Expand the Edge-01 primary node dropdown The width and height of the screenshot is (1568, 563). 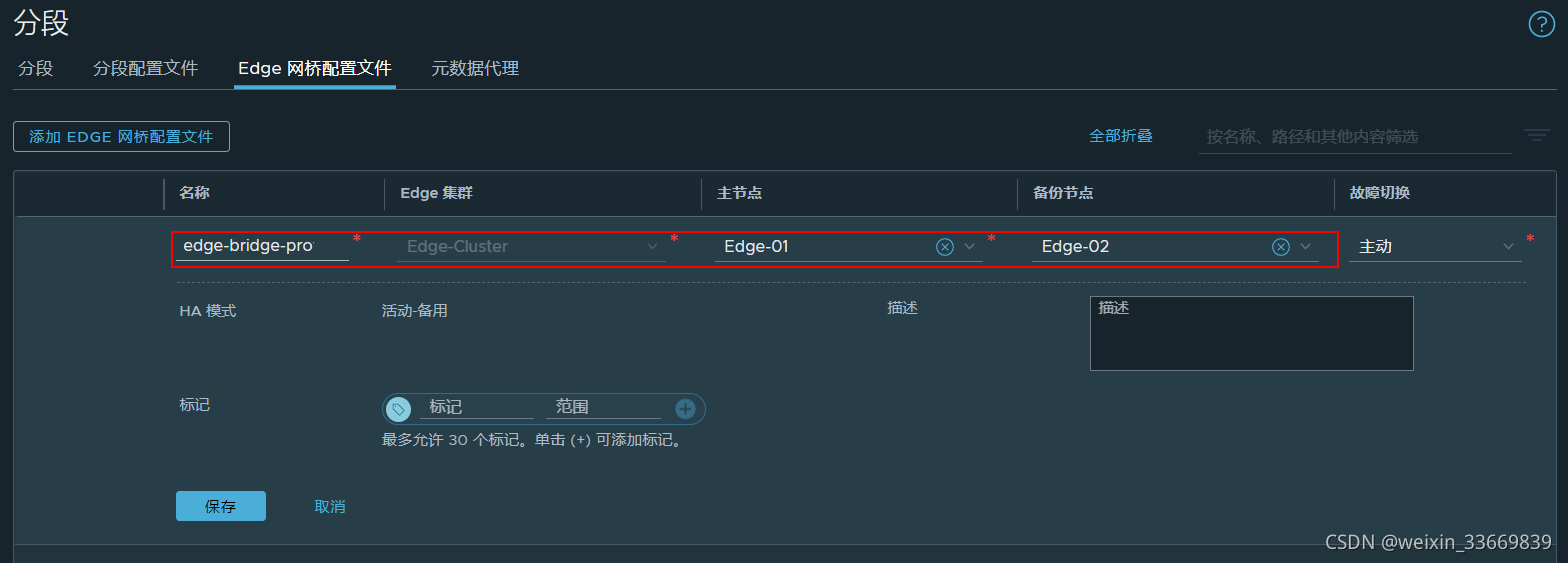969,247
